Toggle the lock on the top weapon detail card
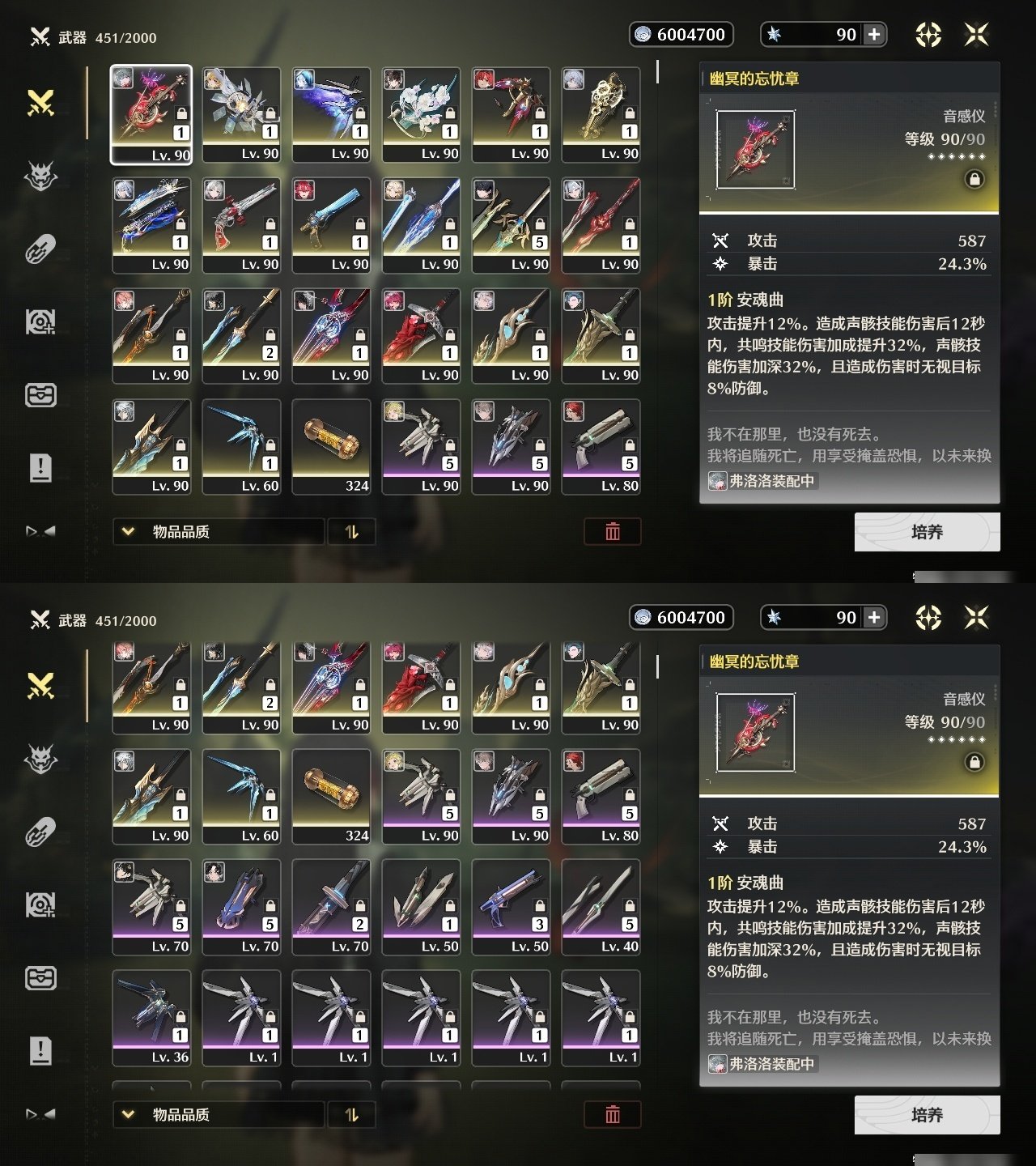Viewport: 1036px width, 1166px height. click(974, 179)
